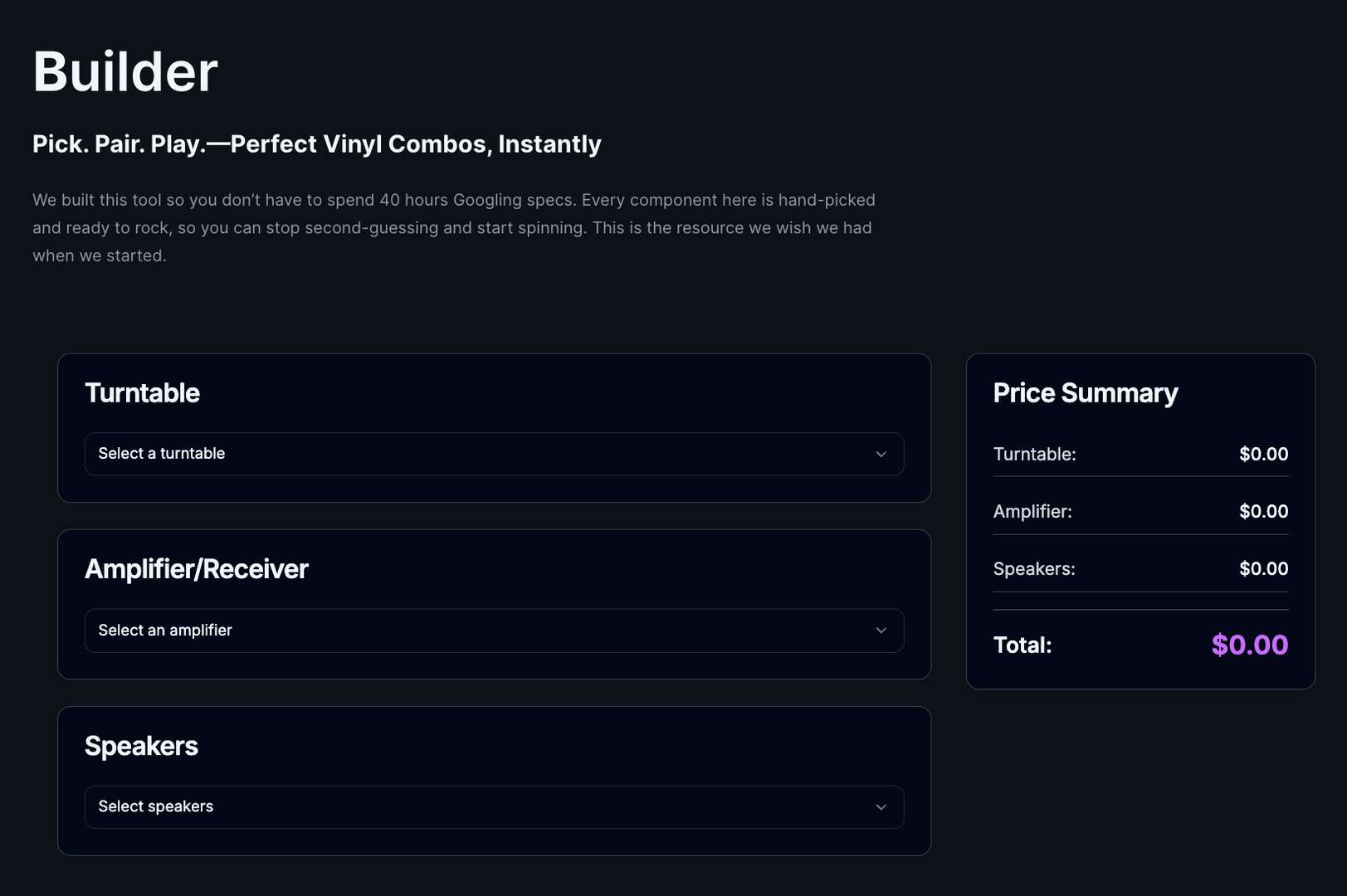Open the speakers selection dropdown
This screenshot has width=1347, height=896.
click(x=494, y=806)
